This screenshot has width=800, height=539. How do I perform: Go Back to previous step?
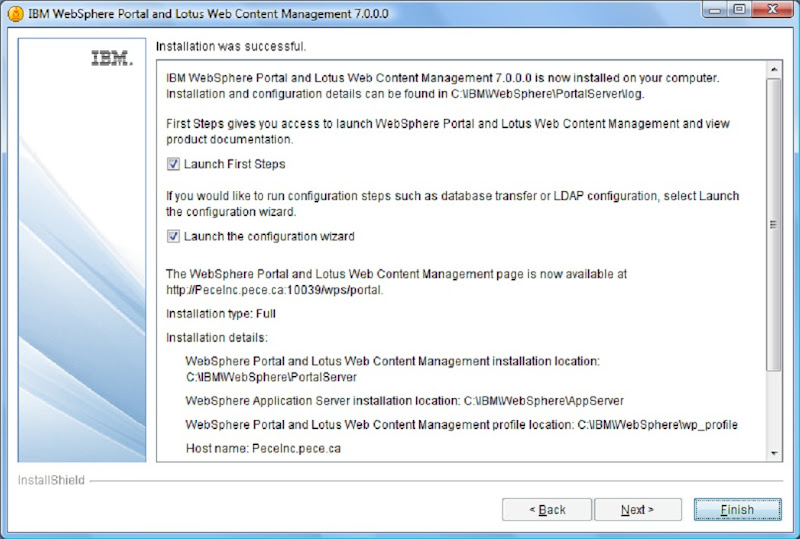547,509
